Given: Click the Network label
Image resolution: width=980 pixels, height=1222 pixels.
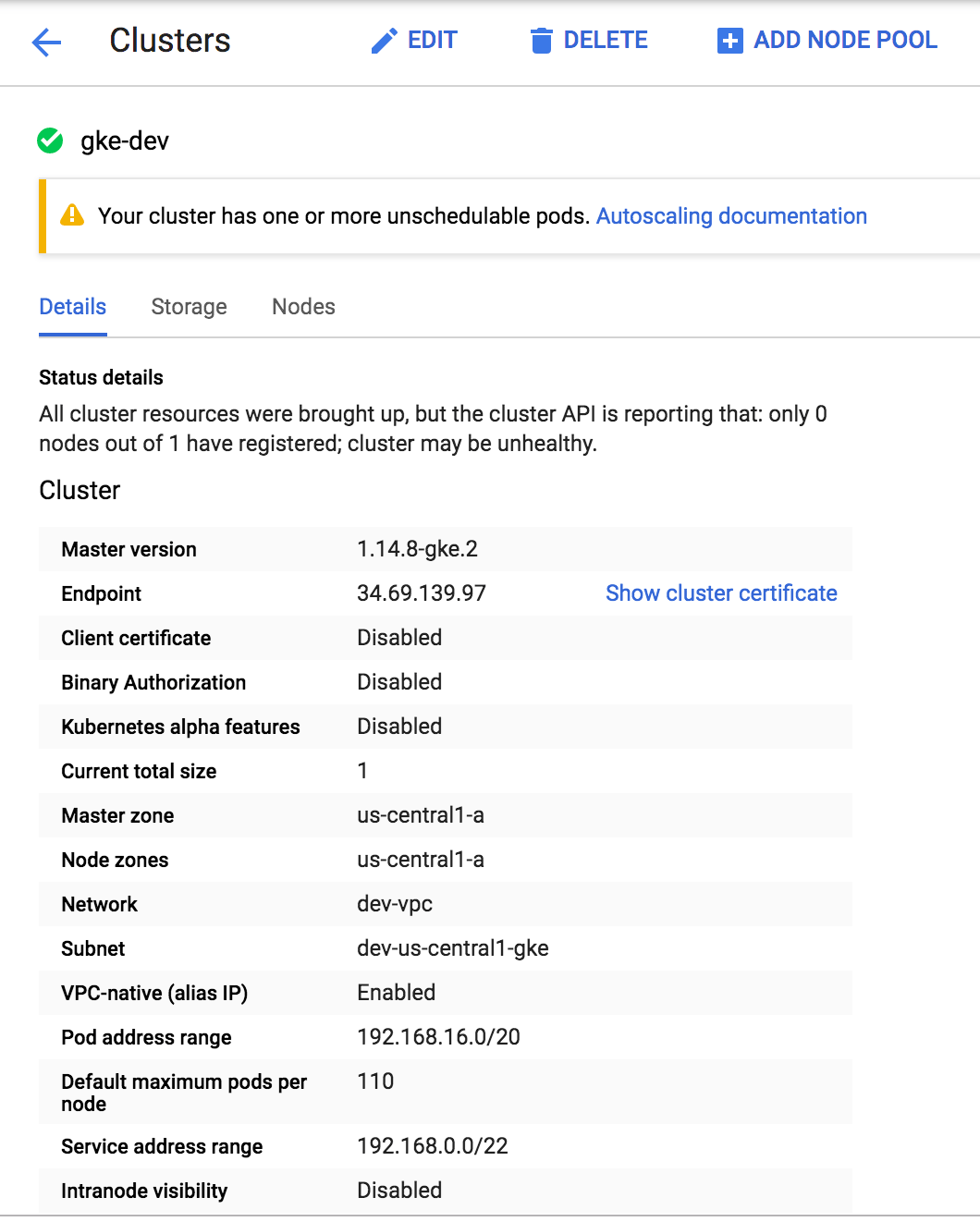Looking at the screenshot, I should coord(99,905).
